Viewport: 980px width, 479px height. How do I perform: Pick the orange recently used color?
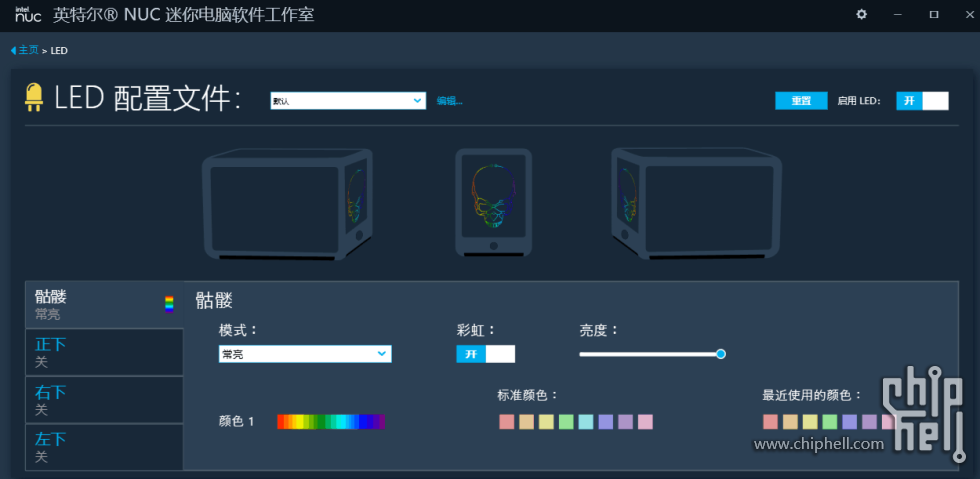point(790,421)
